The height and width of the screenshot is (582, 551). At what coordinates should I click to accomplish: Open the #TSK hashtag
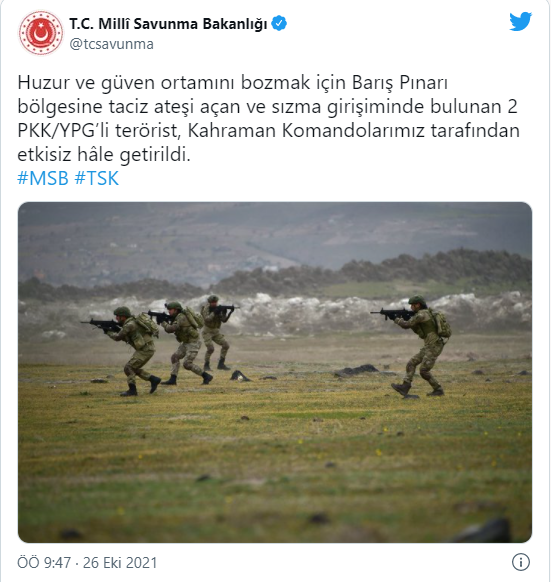(x=97, y=178)
